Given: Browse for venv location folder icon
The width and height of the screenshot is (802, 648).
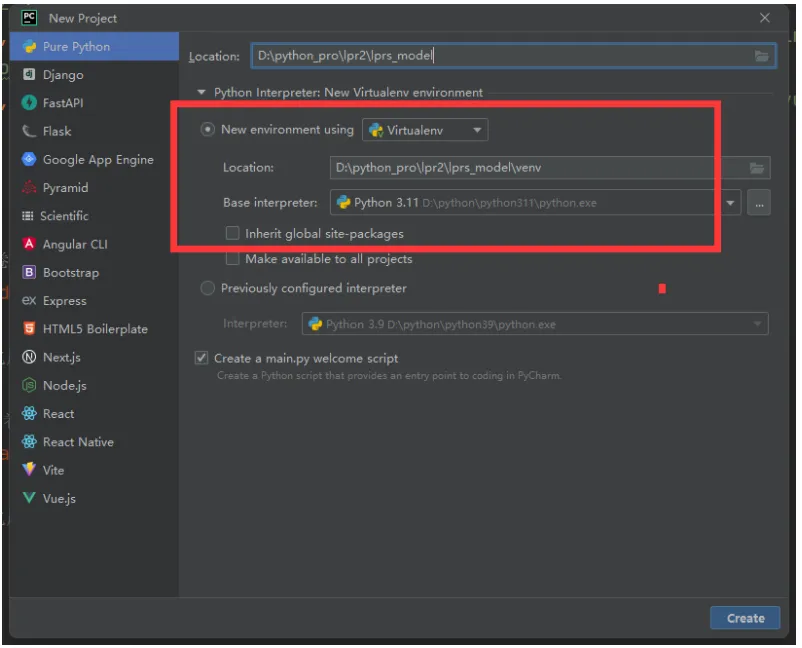Looking at the screenshot, I should coord(757,168).
